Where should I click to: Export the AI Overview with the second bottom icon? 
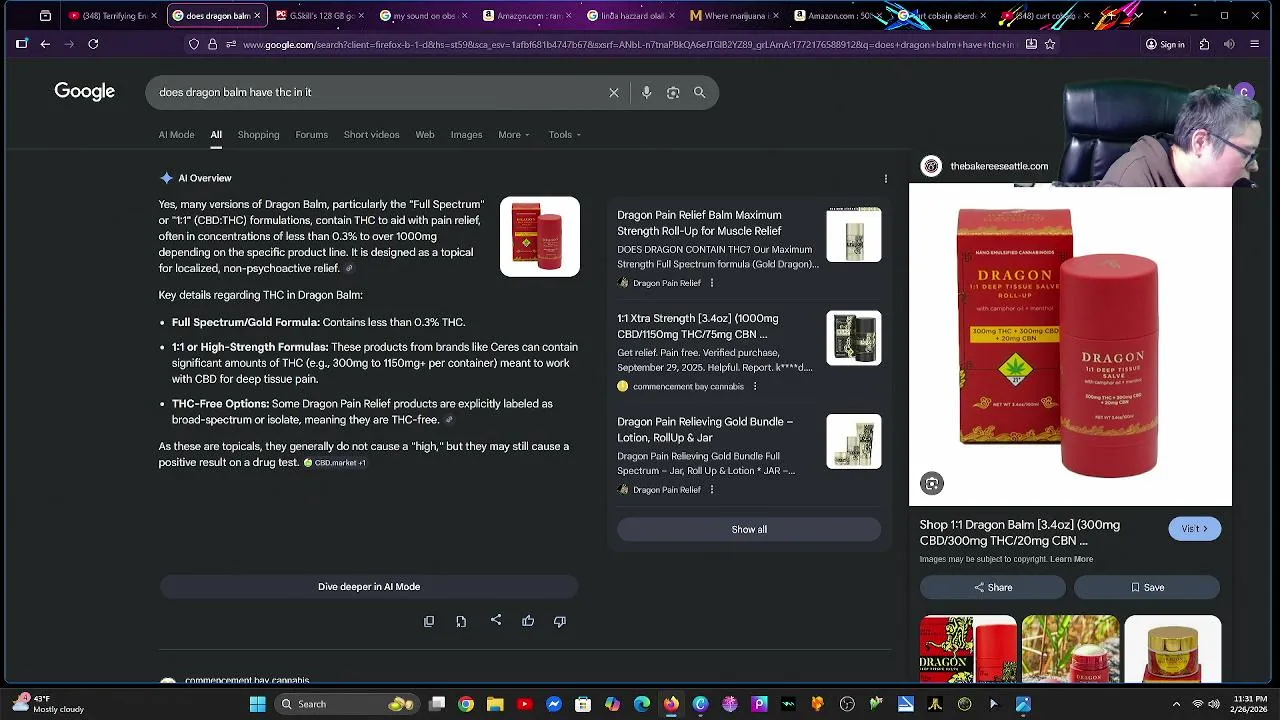(x=461, y=621)
